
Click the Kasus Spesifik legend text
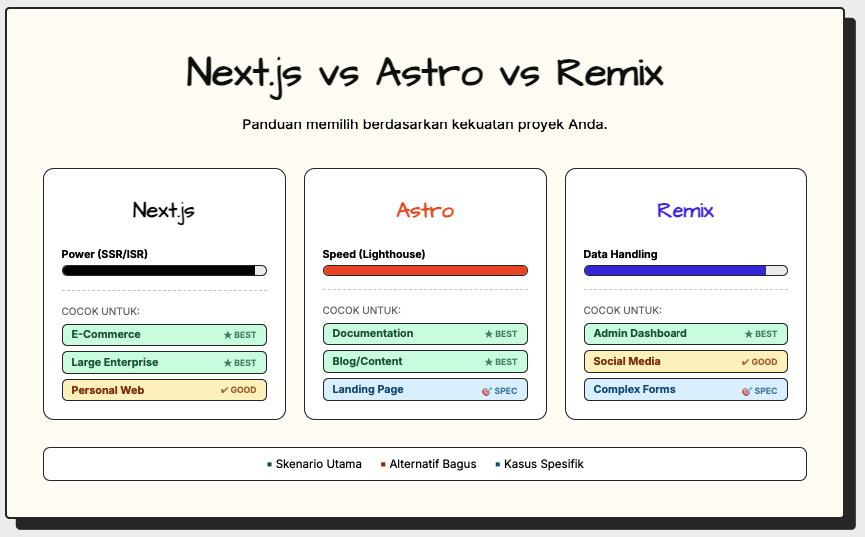pyautogui.click(x=544, y=464)
